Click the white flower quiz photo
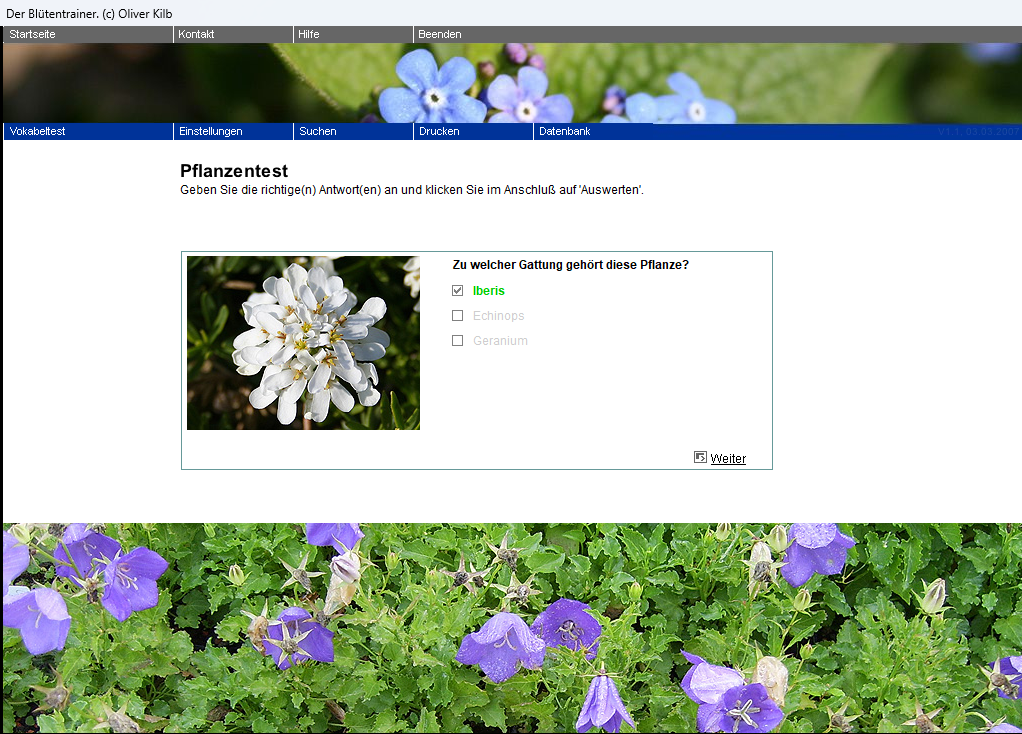Viewport: 1022px width, 734px height. point(303,343)
